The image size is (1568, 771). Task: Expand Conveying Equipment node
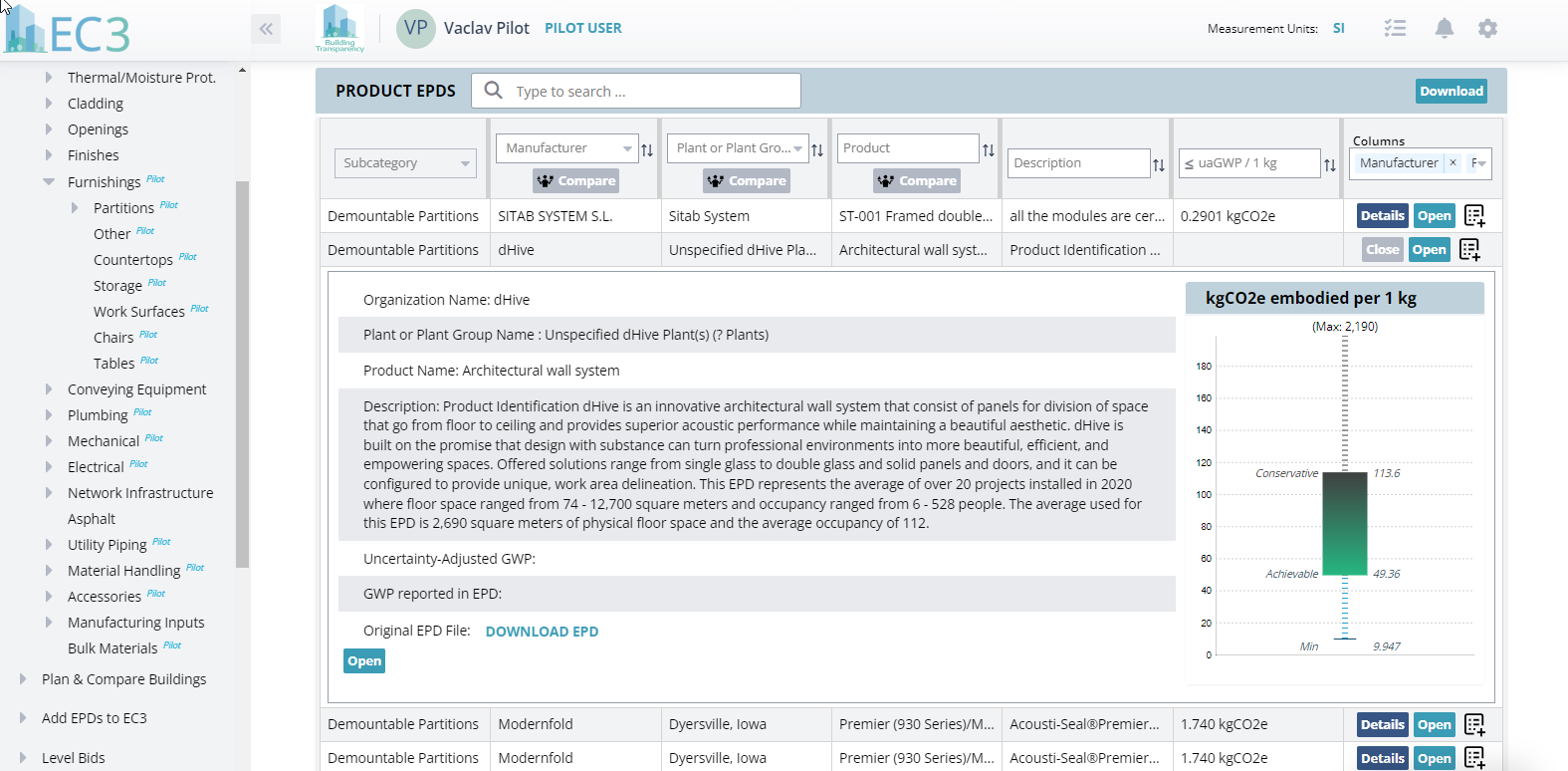point(49,388)
